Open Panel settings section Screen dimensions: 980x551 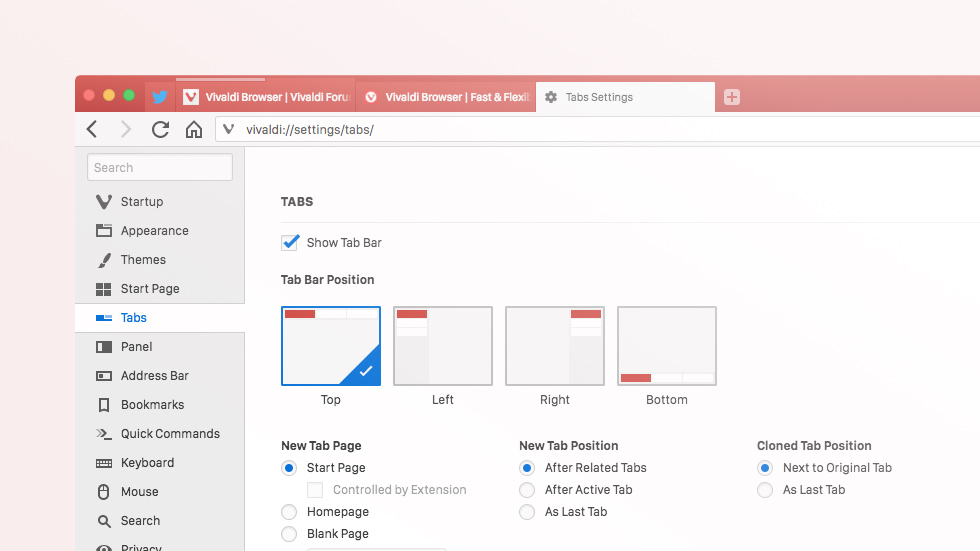tap(160, 347)
